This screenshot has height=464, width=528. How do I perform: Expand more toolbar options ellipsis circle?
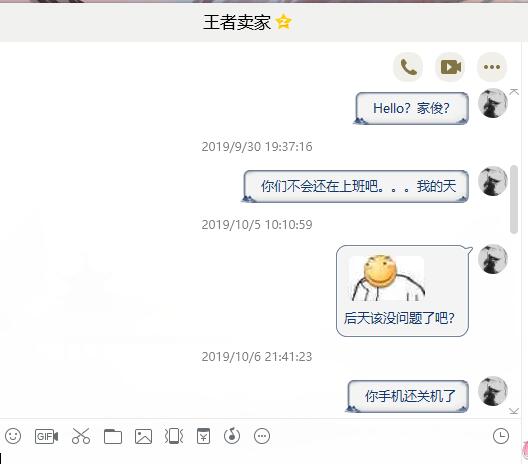coord(262,436)
